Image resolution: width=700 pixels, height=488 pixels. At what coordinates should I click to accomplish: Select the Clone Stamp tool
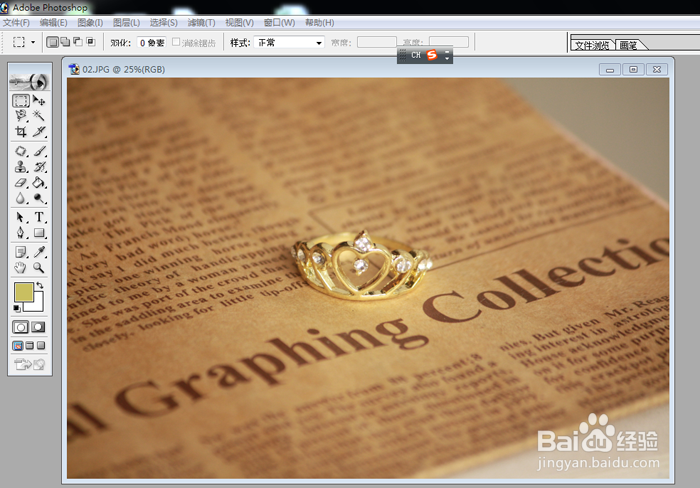(21, 167)
